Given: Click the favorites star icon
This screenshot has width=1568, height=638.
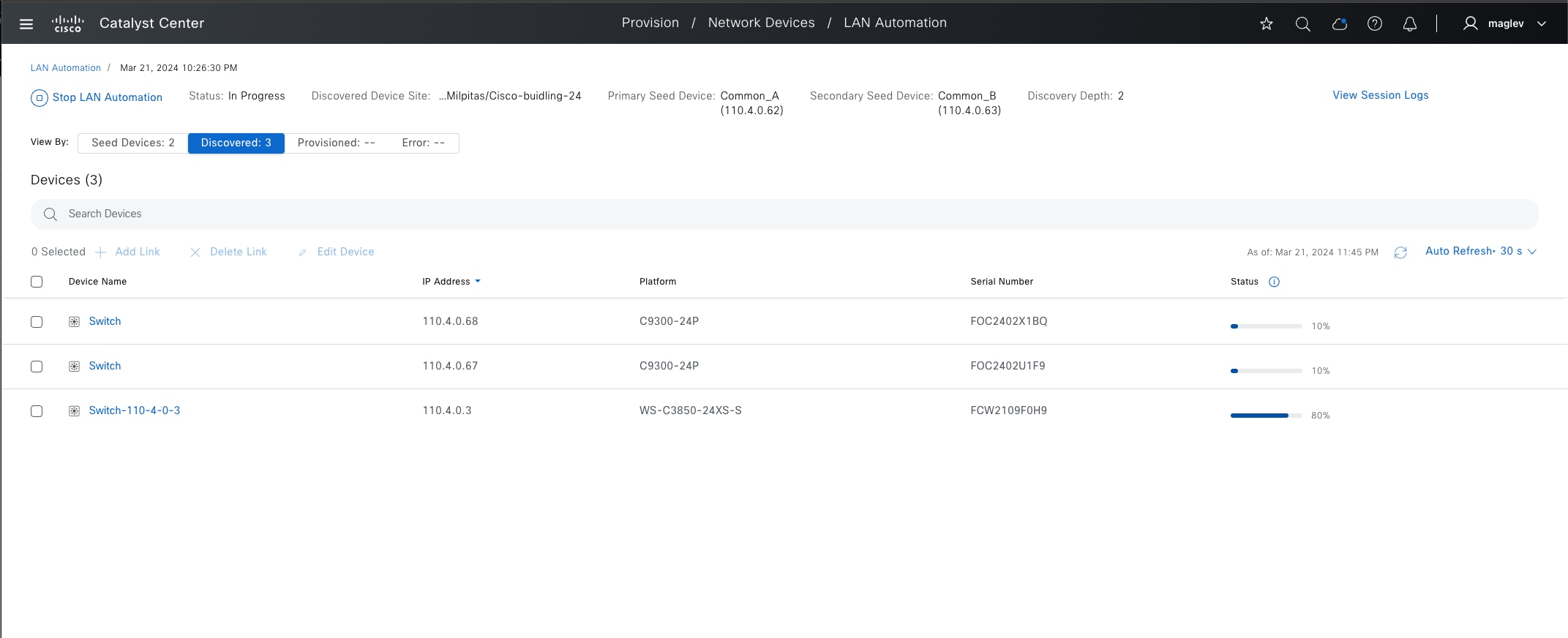Looking at the screenshot, I should coord(1267,24).
